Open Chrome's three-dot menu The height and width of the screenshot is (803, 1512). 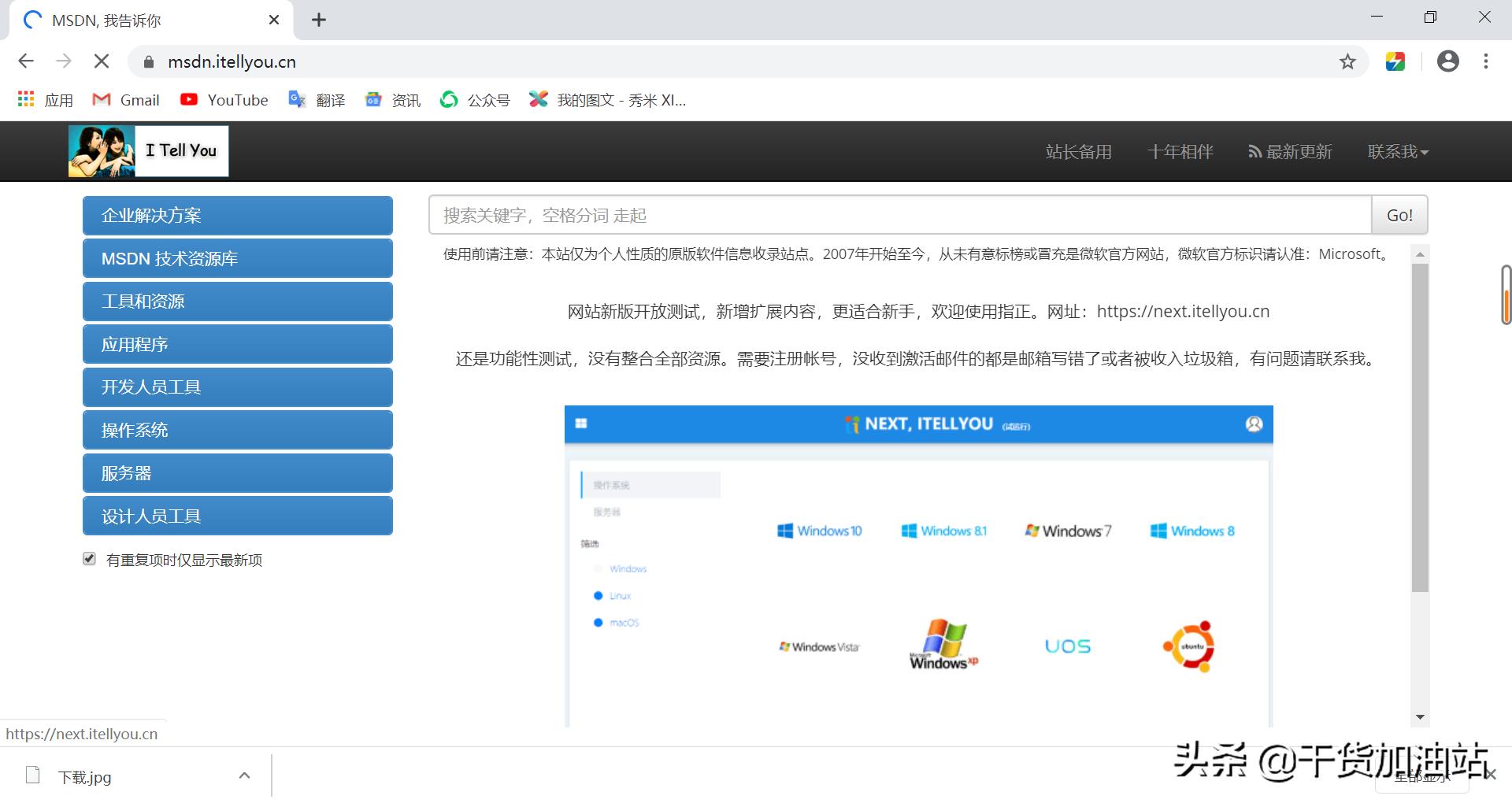(x=1487, y=61)
